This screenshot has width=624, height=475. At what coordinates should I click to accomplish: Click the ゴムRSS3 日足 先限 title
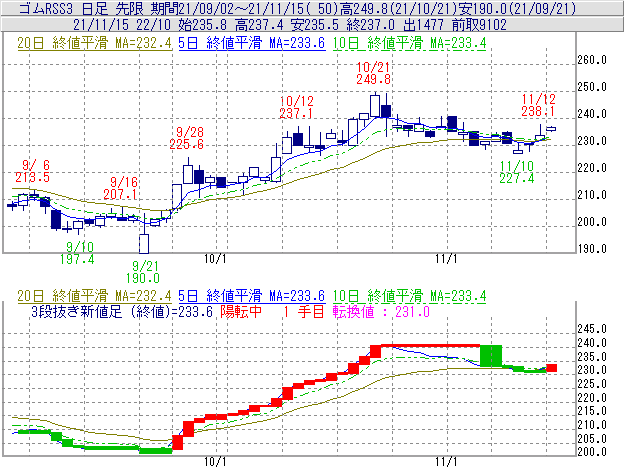82,8
